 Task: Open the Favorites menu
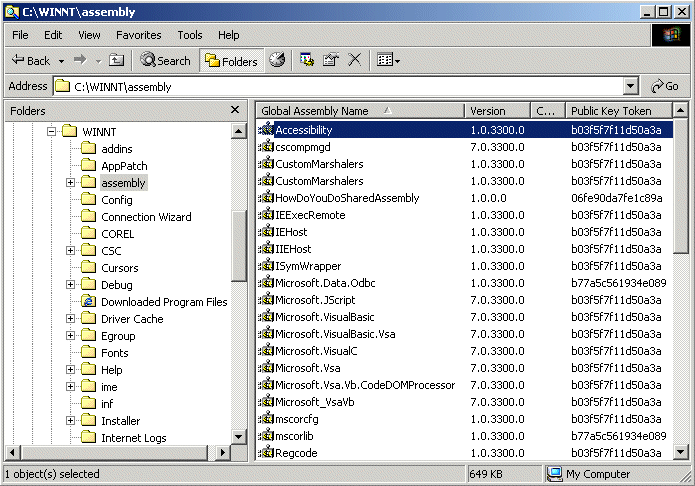point(139,35)
